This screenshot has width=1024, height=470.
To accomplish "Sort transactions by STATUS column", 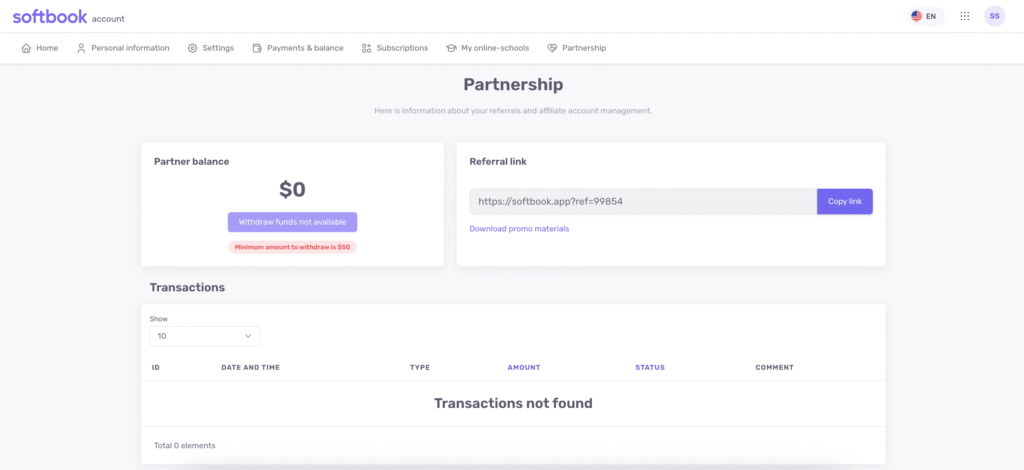I will pos(650,368).
